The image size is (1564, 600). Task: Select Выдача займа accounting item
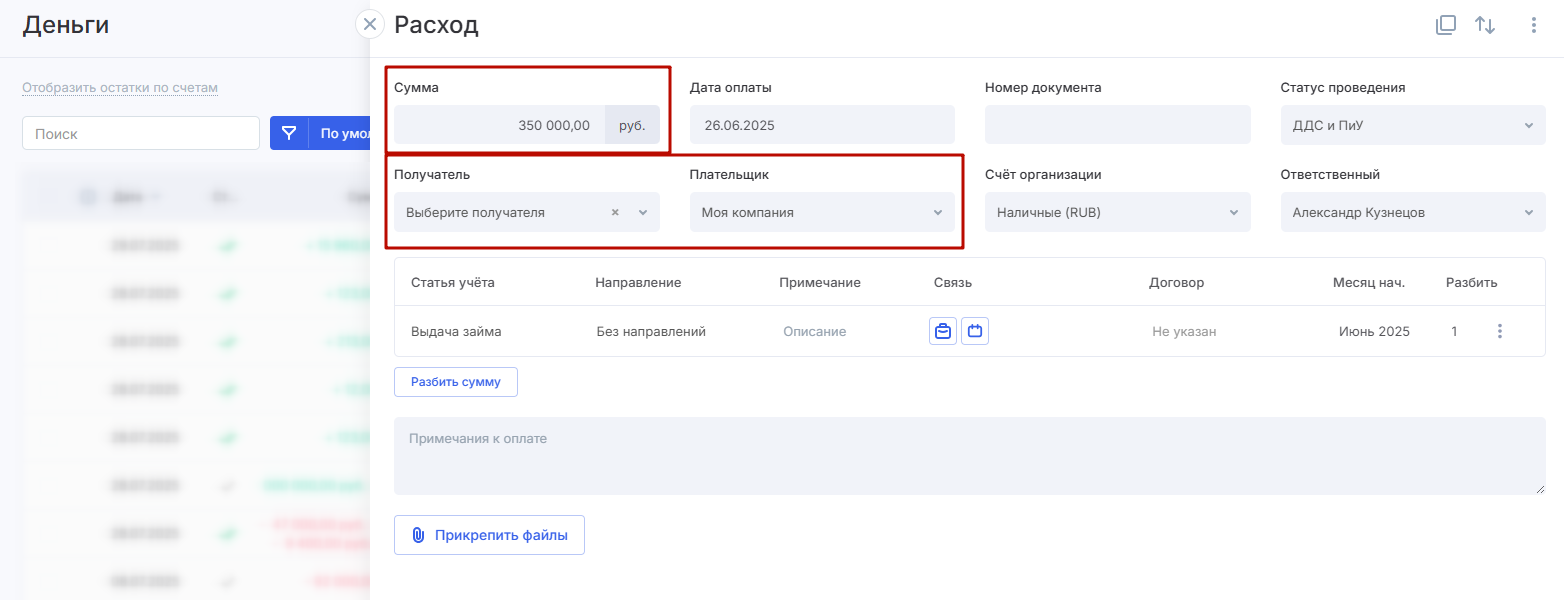pyautogui.click(x=456, y=331)
